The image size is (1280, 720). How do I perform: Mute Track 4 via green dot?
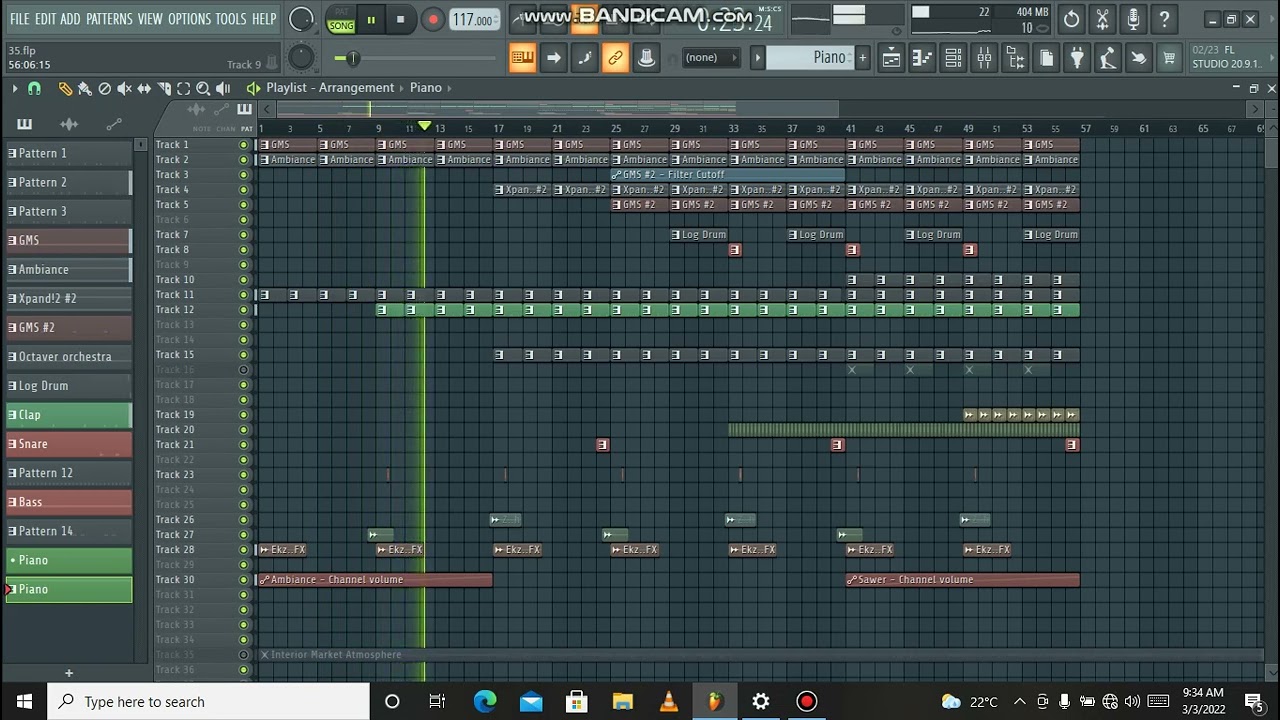[x=243, y=190]
